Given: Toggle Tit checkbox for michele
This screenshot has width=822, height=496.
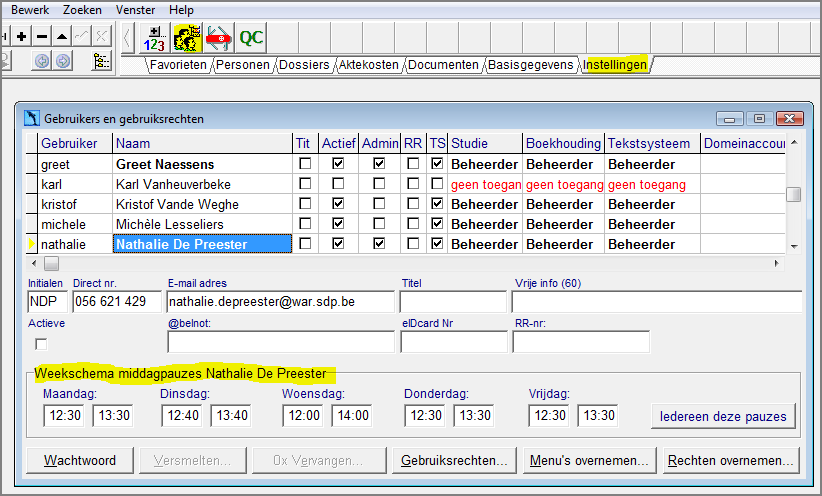Looking at the screenshot, I should [x=305, y=223].
